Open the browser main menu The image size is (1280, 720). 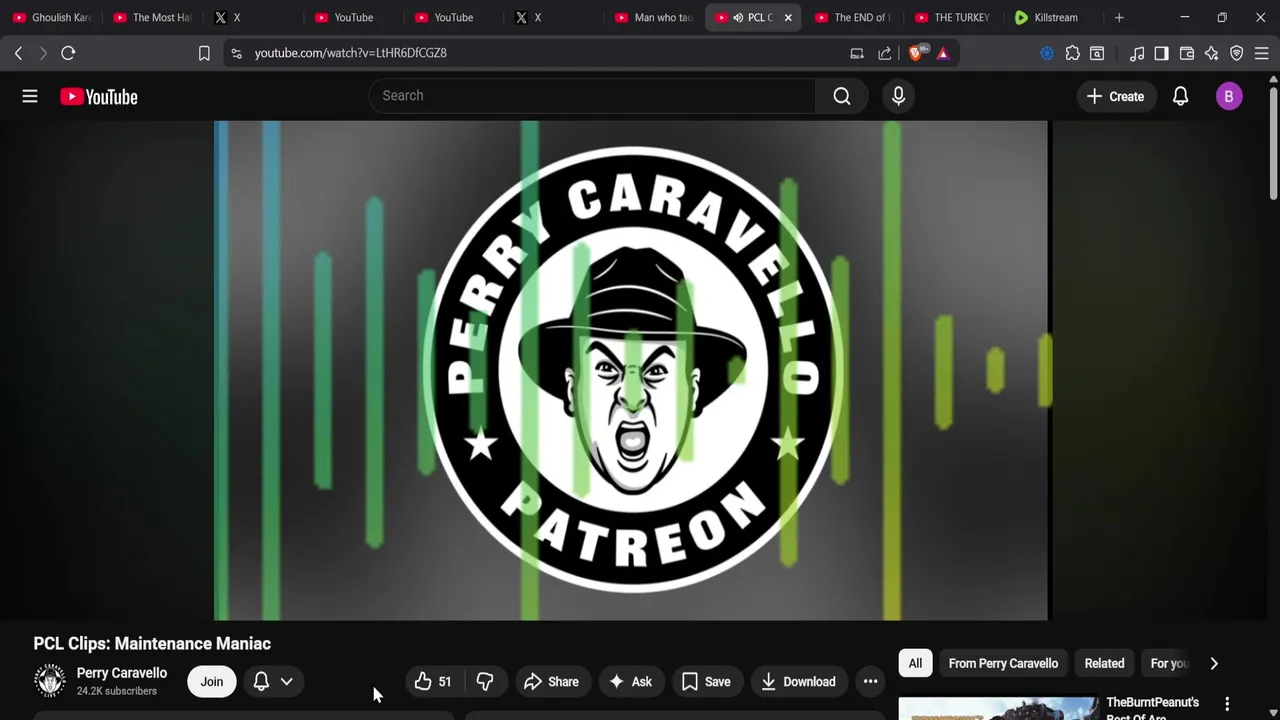pyautogui.click(x=1261, y=53)
